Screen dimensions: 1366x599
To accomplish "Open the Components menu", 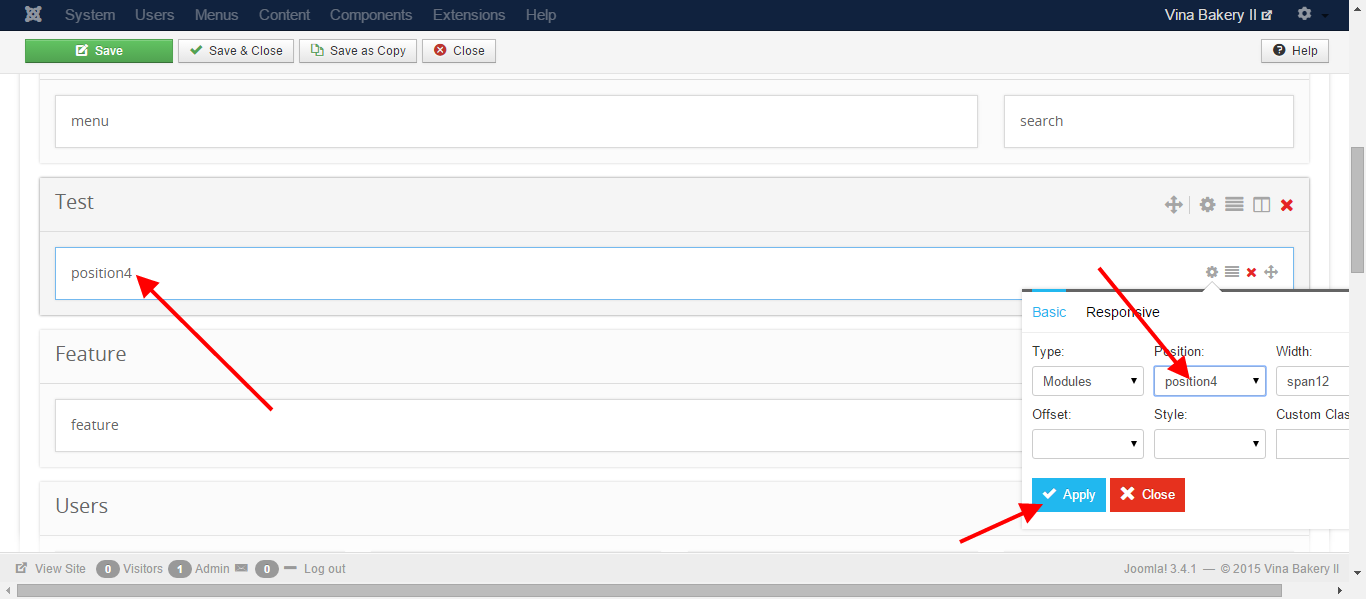I will click(x=371, y=15).
